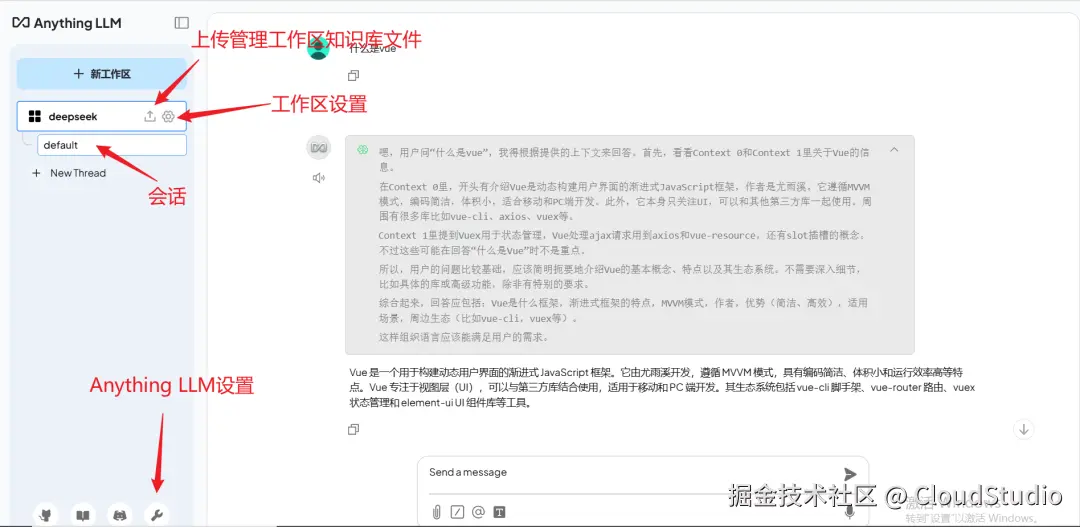Open the default thread
Viewport: 1080px width, 527px height.
click(112, 145)
